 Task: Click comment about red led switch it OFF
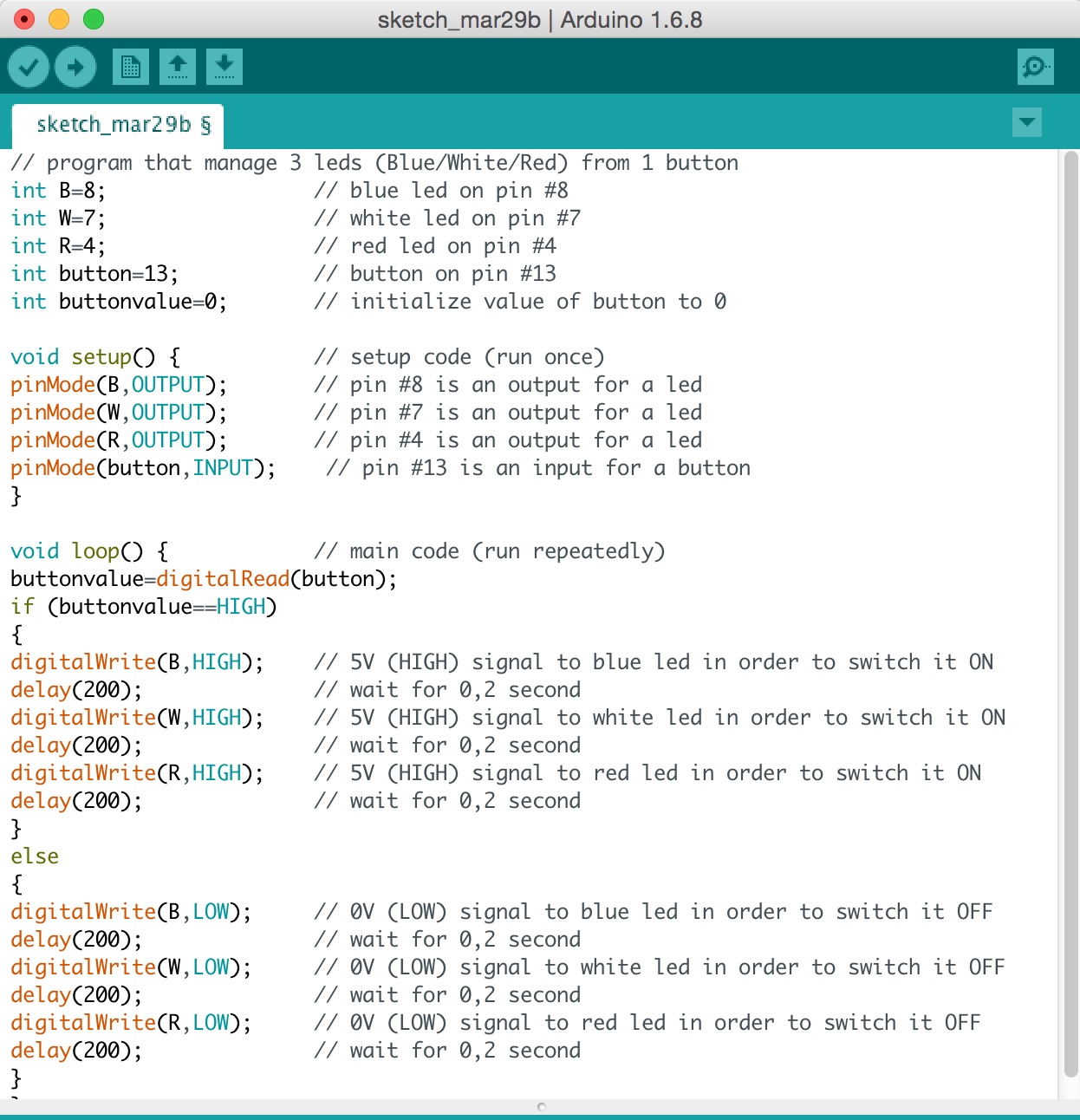point(647,1023)
